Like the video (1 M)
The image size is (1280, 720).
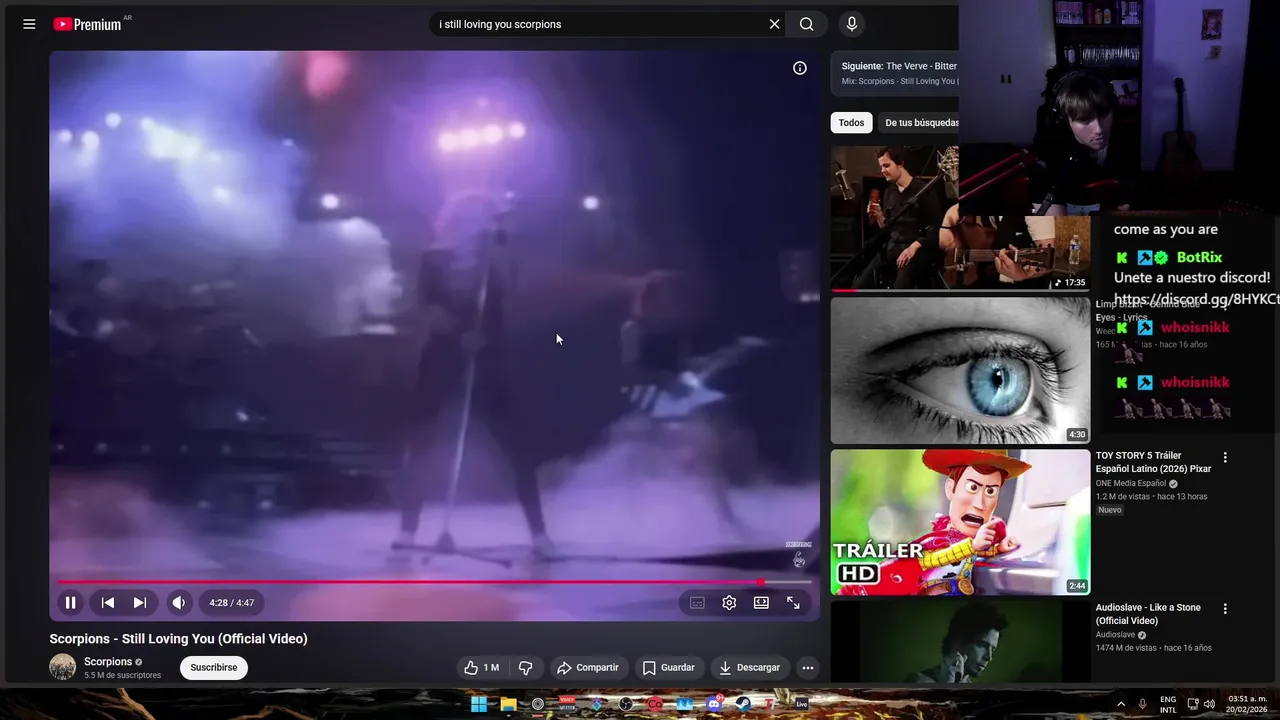click(x=481, y=668)
